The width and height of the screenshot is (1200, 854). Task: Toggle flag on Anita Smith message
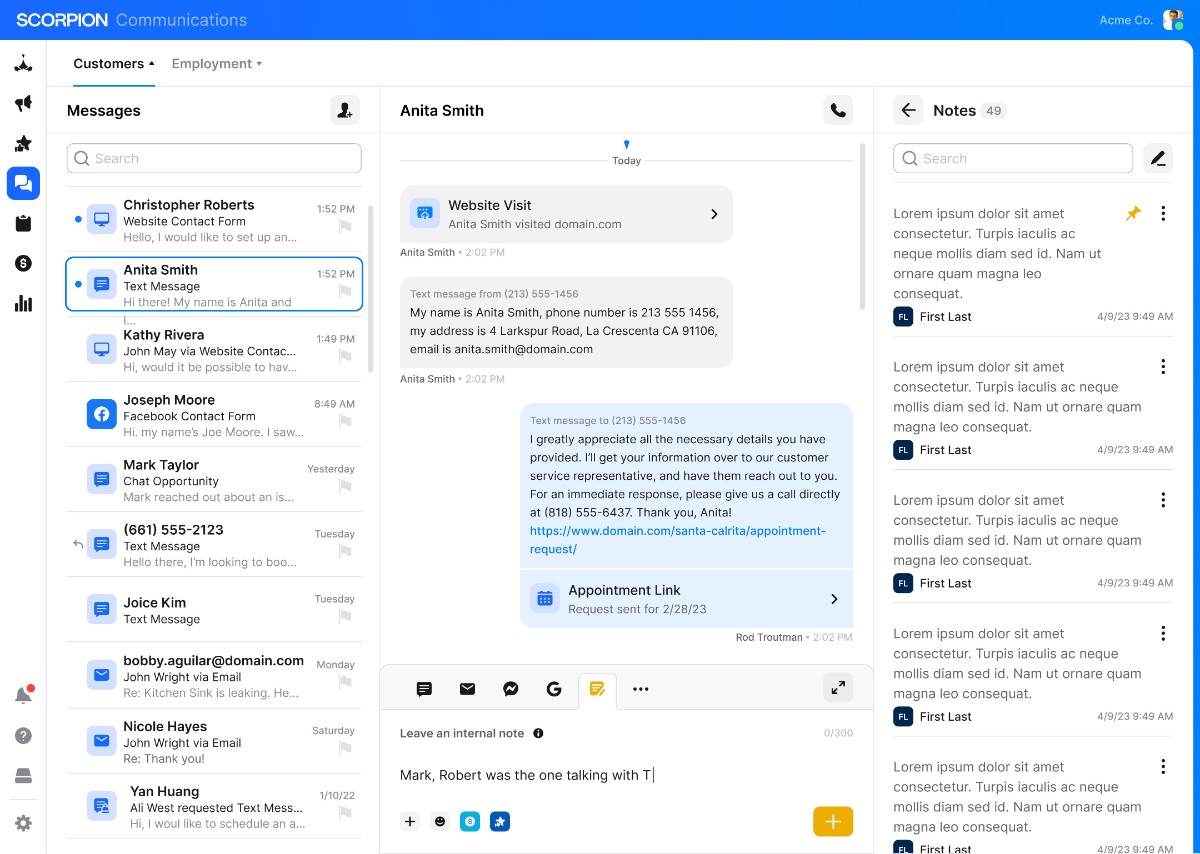345,292
